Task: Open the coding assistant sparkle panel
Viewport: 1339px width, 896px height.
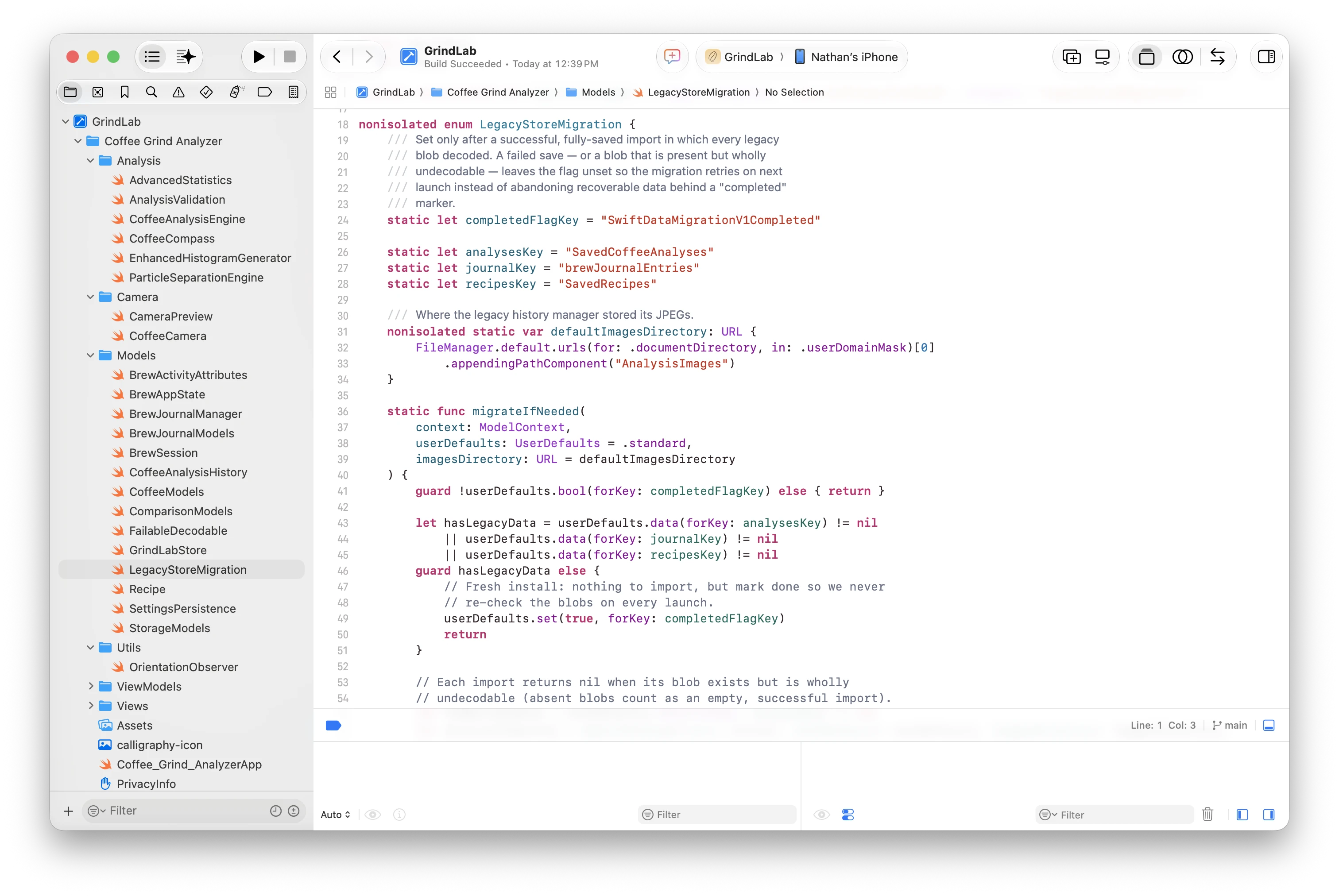Action: [186, 57]
